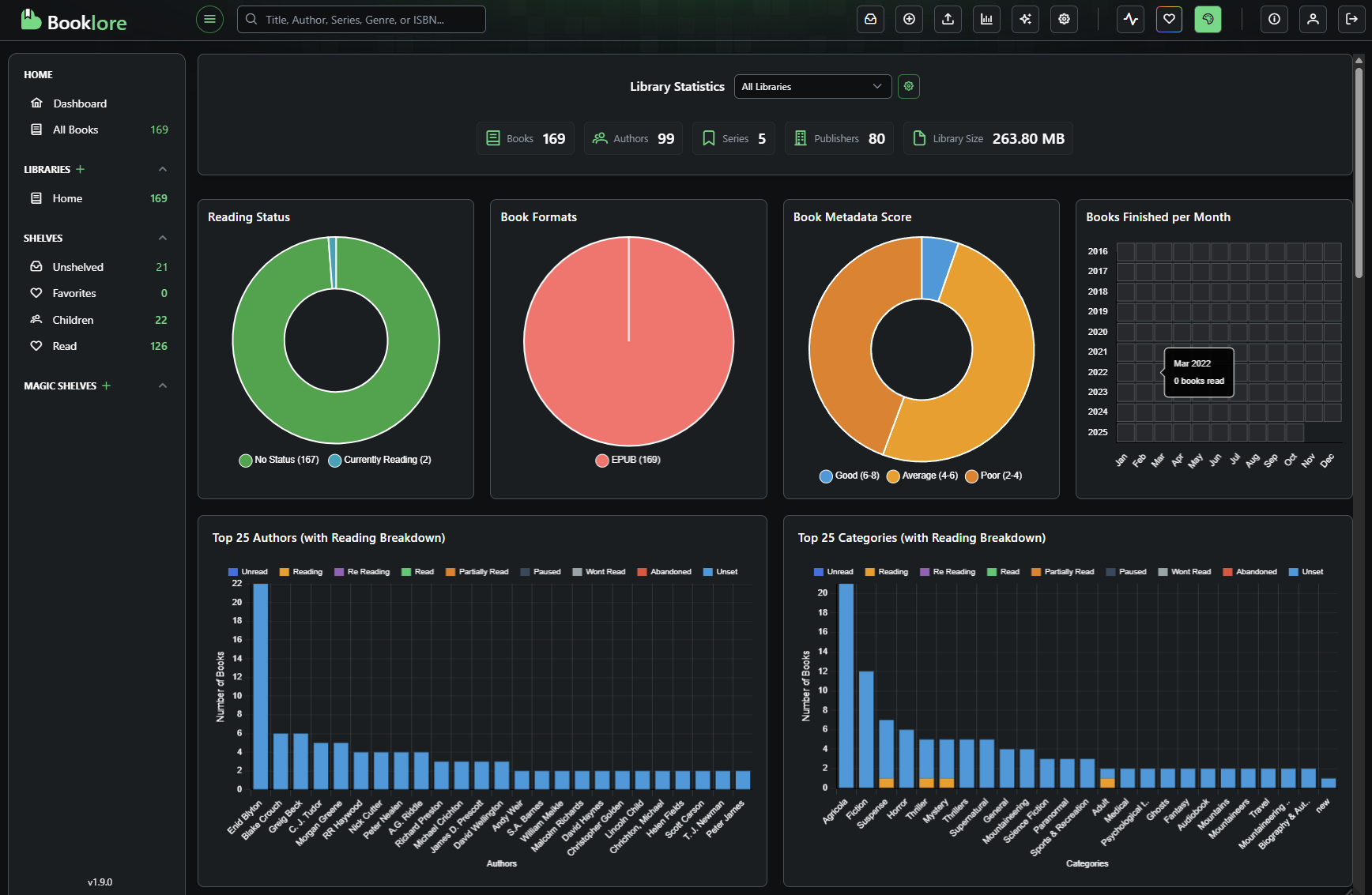1372x895 pixels.
Task: Toggle the sidebar with the hamburger menu icon
Action: (209, 19)
